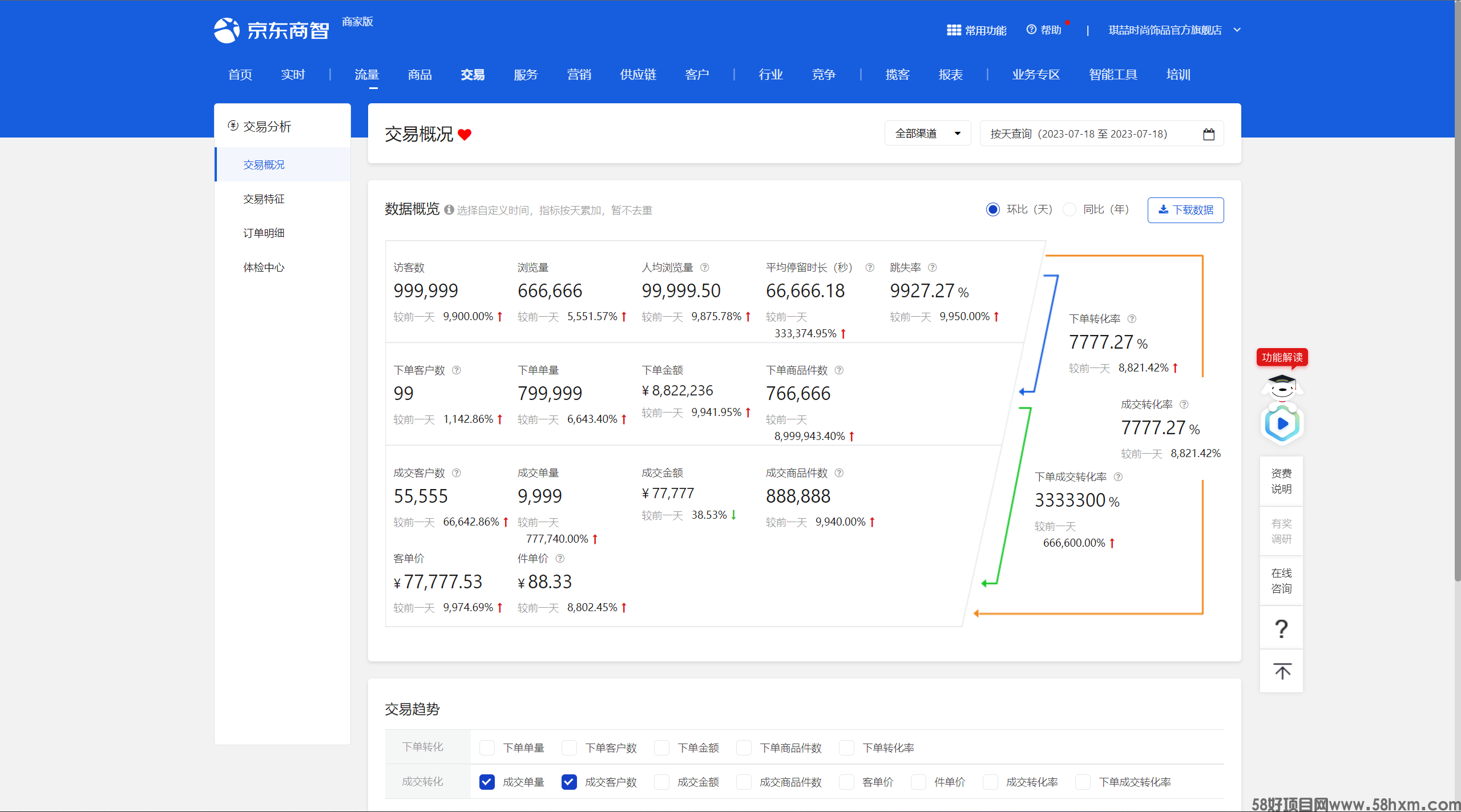This screenshot has height=812, width=1461.
Task: Click help icon next to 下单成交转化率
Action: (x=1119, y=476)
